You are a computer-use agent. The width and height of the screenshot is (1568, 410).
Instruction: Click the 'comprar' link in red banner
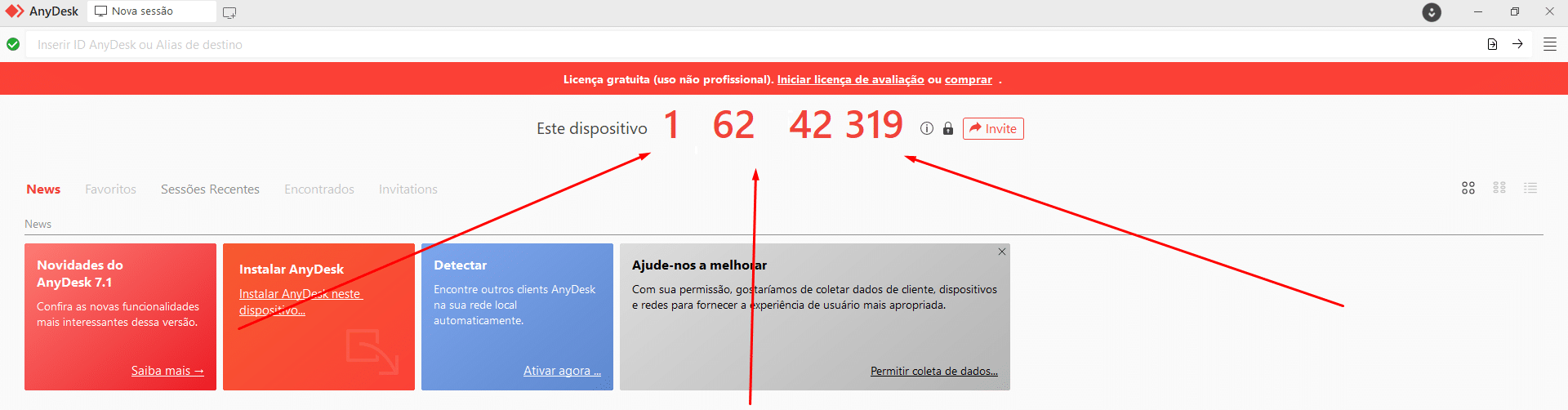click(x=969, y=79)
